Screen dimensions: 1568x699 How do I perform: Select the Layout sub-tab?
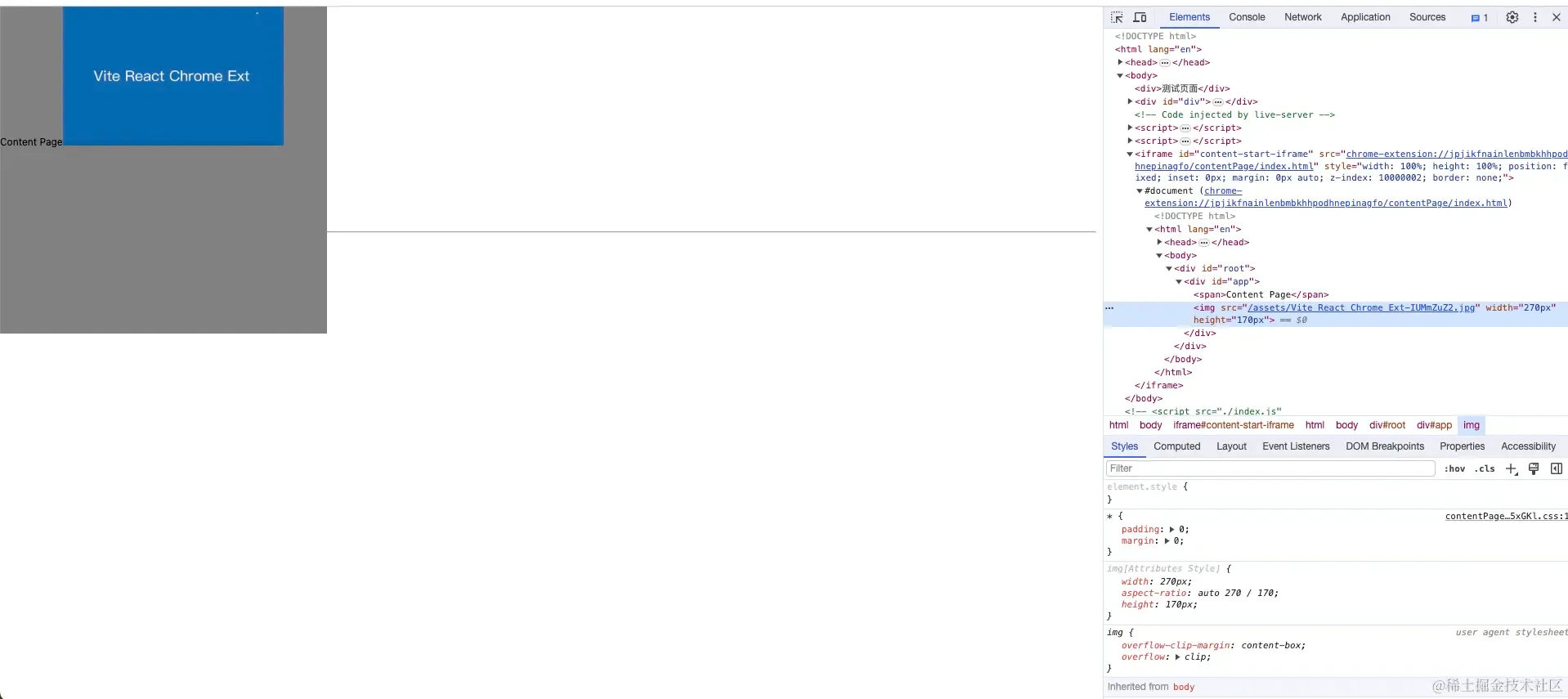tap(1231, 446)
